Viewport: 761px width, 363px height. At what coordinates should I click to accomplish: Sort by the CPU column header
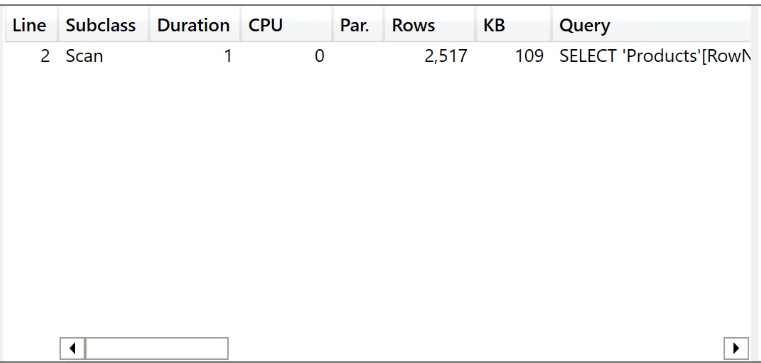tap(286, 25)
